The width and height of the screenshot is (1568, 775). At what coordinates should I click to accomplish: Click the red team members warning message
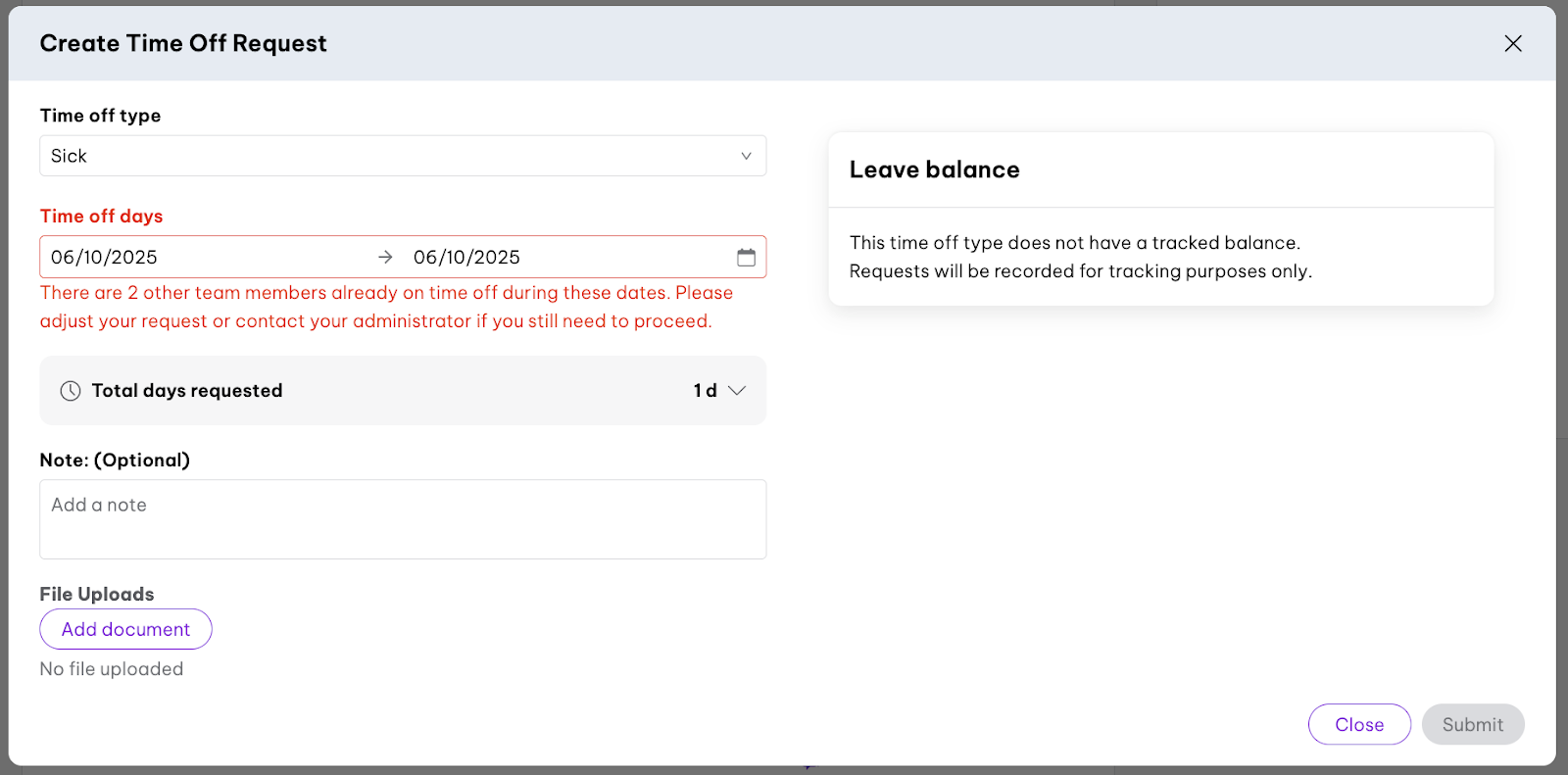(x=386, y=307)
